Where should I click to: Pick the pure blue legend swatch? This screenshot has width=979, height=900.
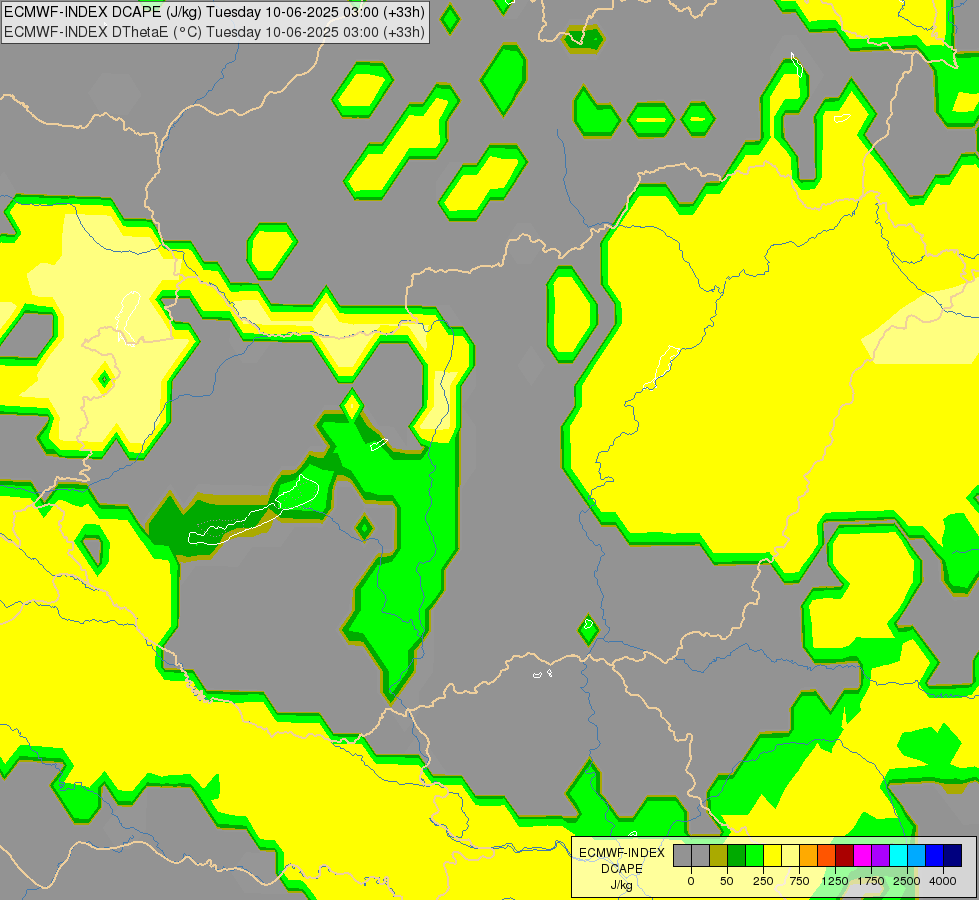[935, 855]
